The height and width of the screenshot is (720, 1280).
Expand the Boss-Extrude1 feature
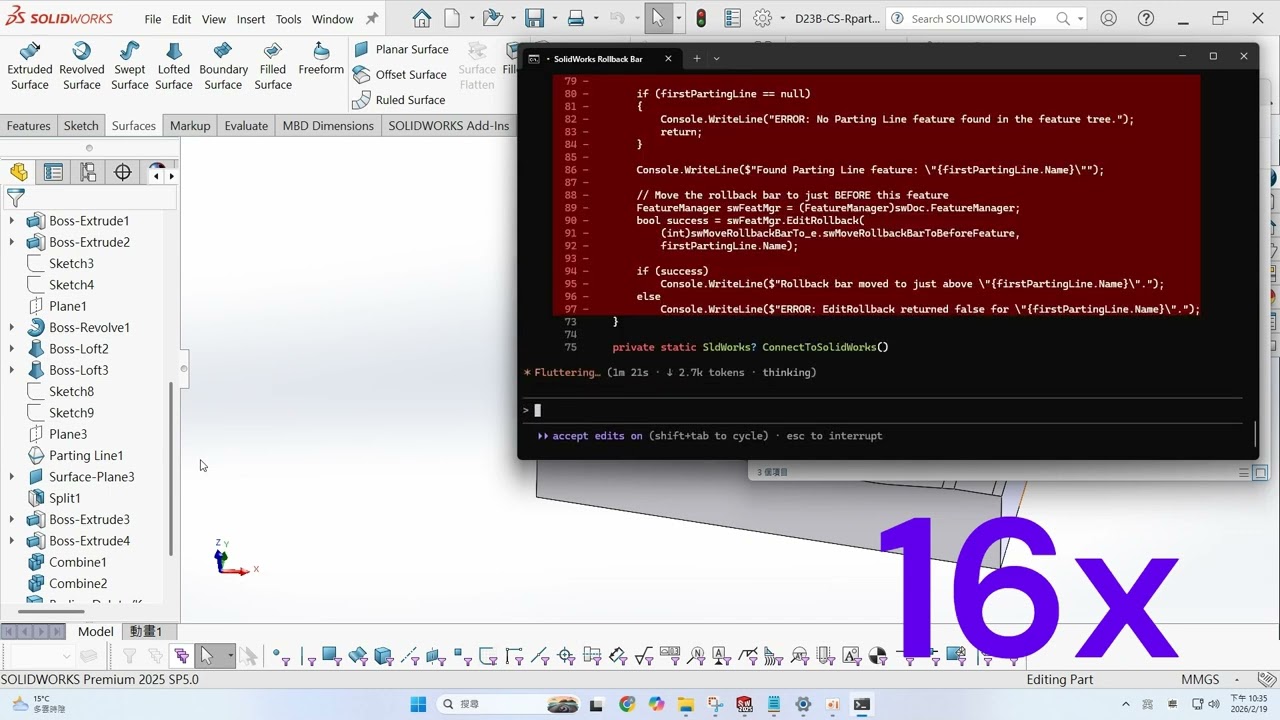tap(12, 220)
